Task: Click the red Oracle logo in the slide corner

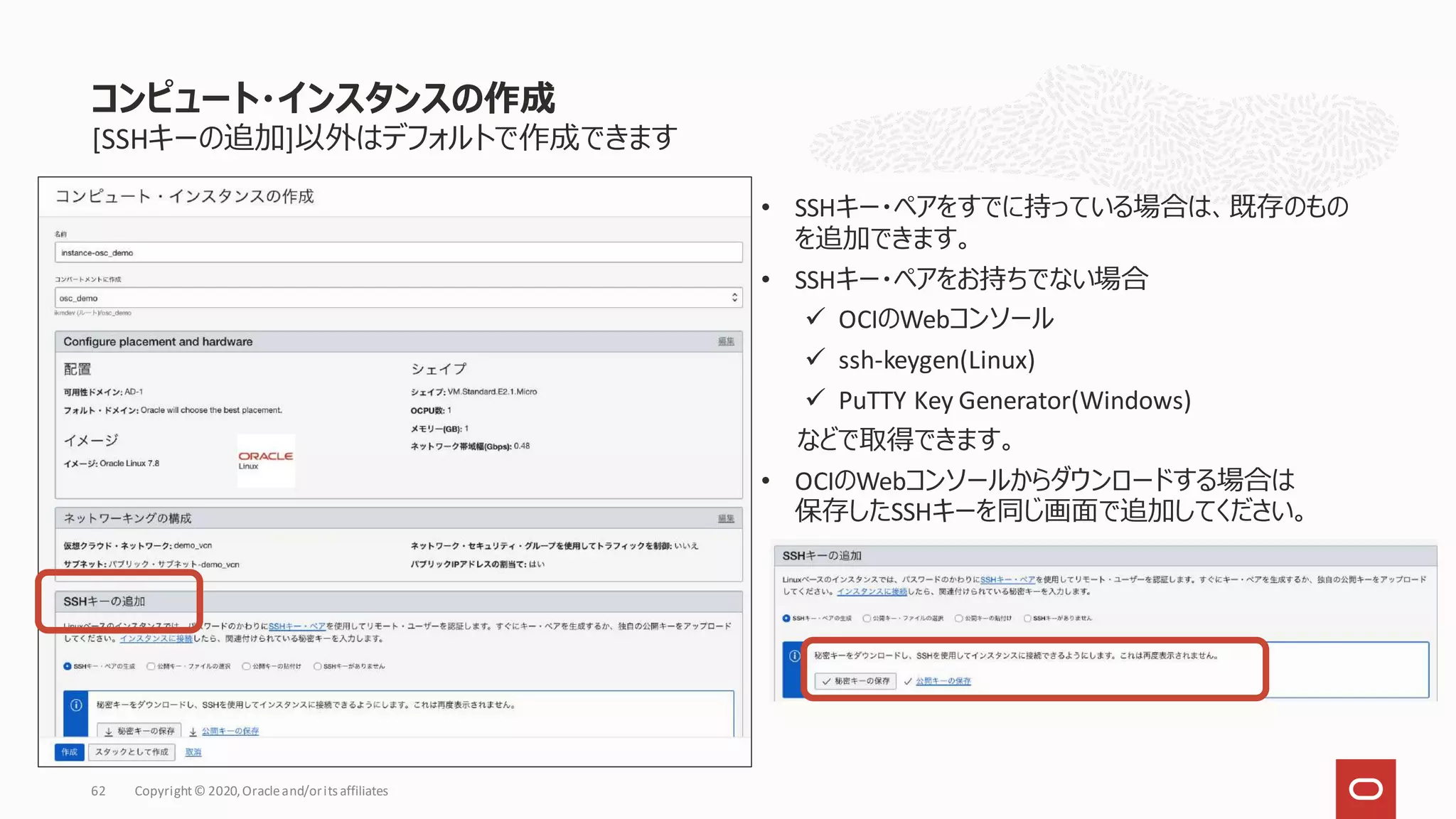Action: (x=1365, y=788)
